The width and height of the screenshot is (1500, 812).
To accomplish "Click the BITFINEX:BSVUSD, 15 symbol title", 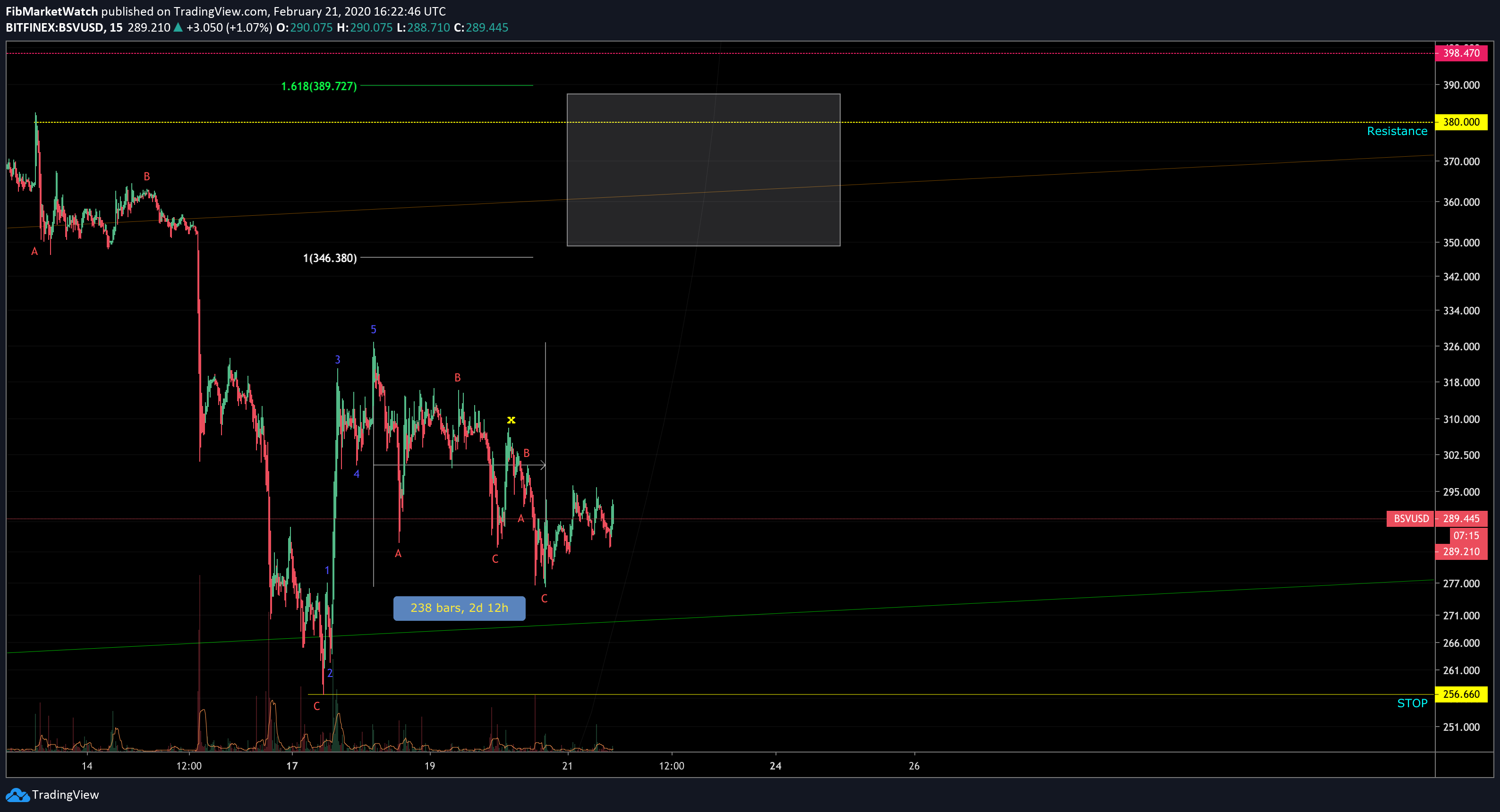I will [x=64, y=27].
